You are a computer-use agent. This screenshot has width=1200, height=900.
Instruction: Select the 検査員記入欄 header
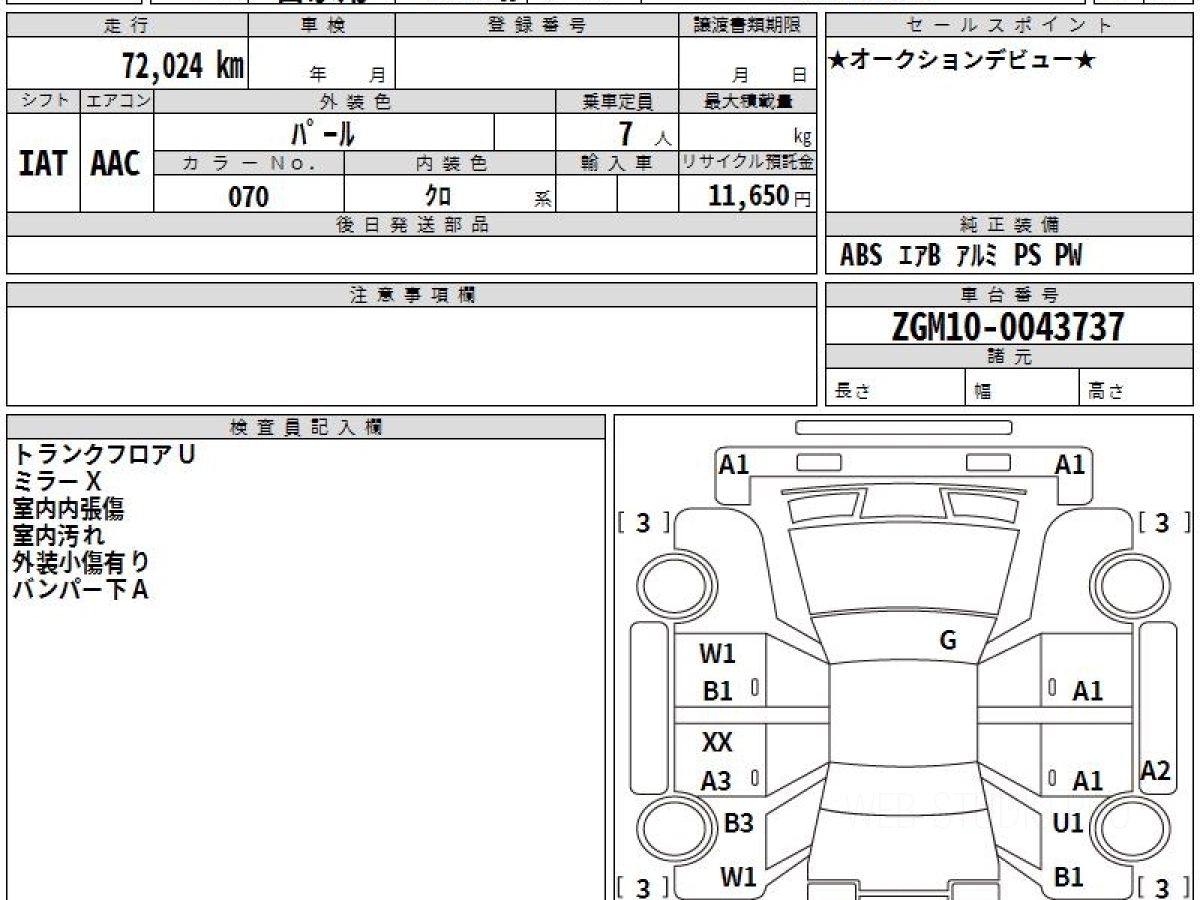click(x=306, y=427)
